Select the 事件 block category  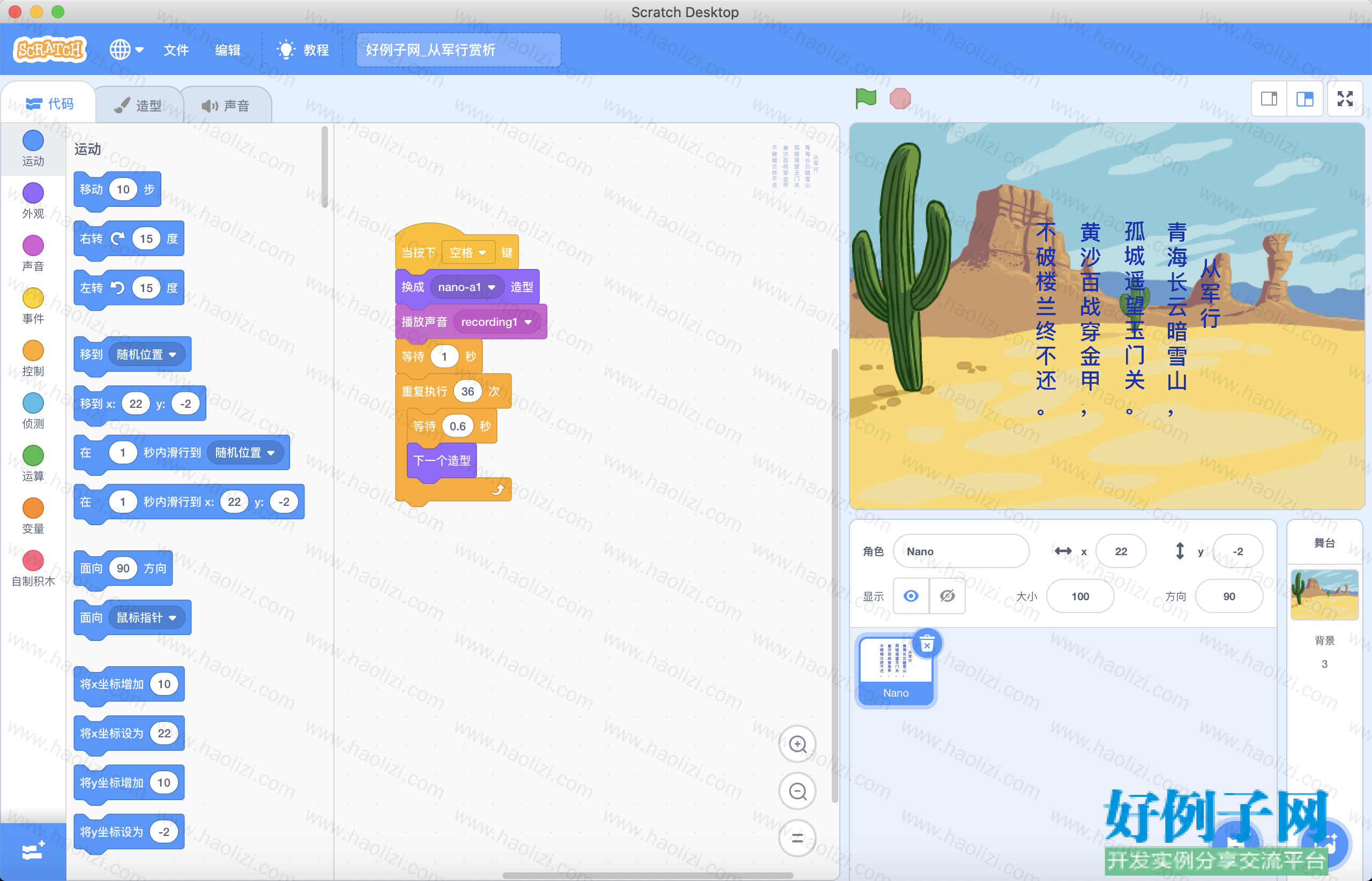(33, 307)
